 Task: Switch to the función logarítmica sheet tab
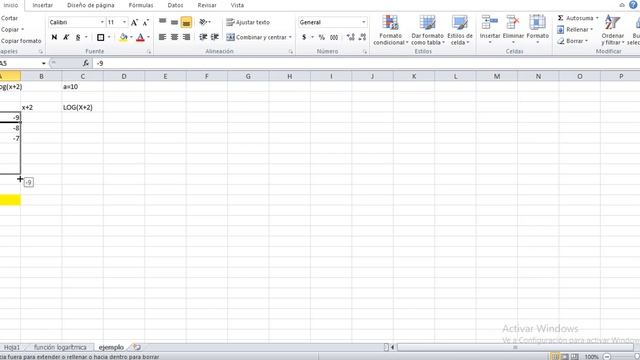(60, 347)
